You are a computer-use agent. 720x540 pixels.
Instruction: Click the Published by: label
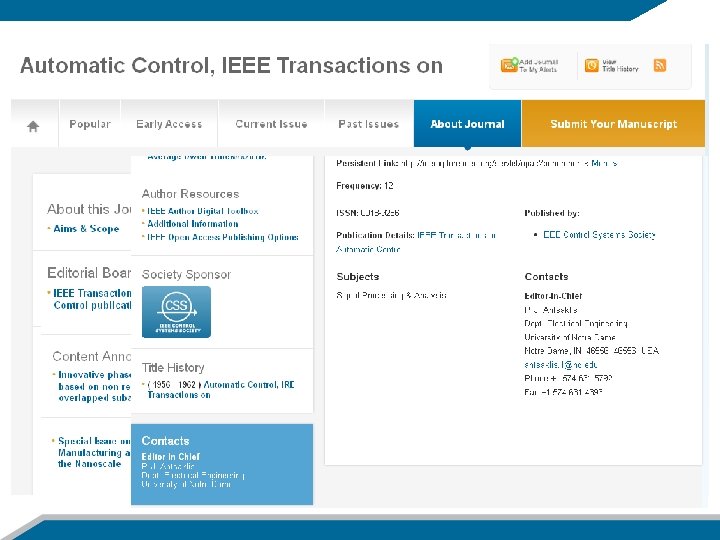[x=552, y=213]
